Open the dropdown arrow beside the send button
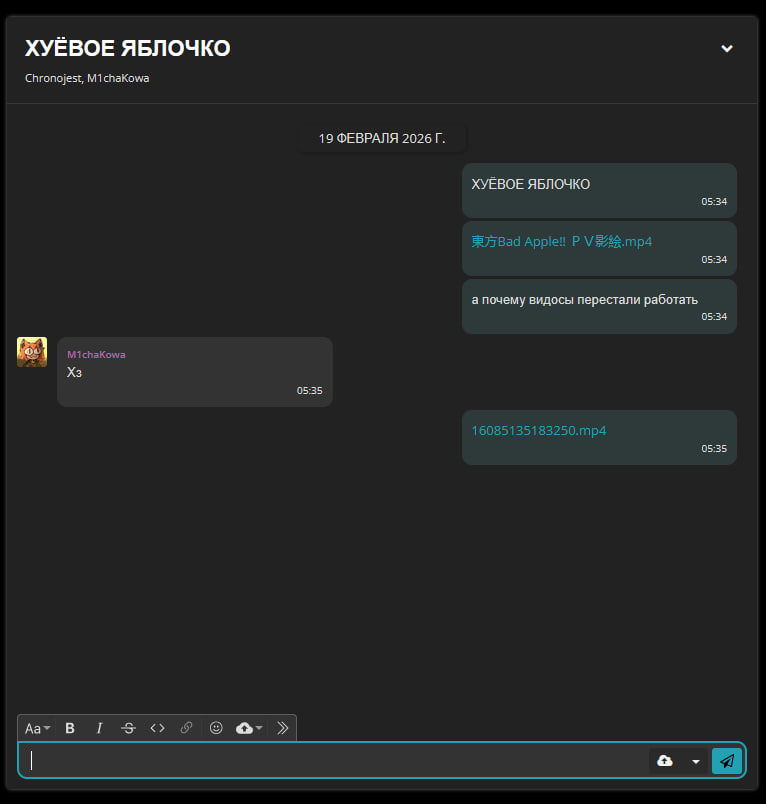The image size is (766, 804). pos(696,761)
